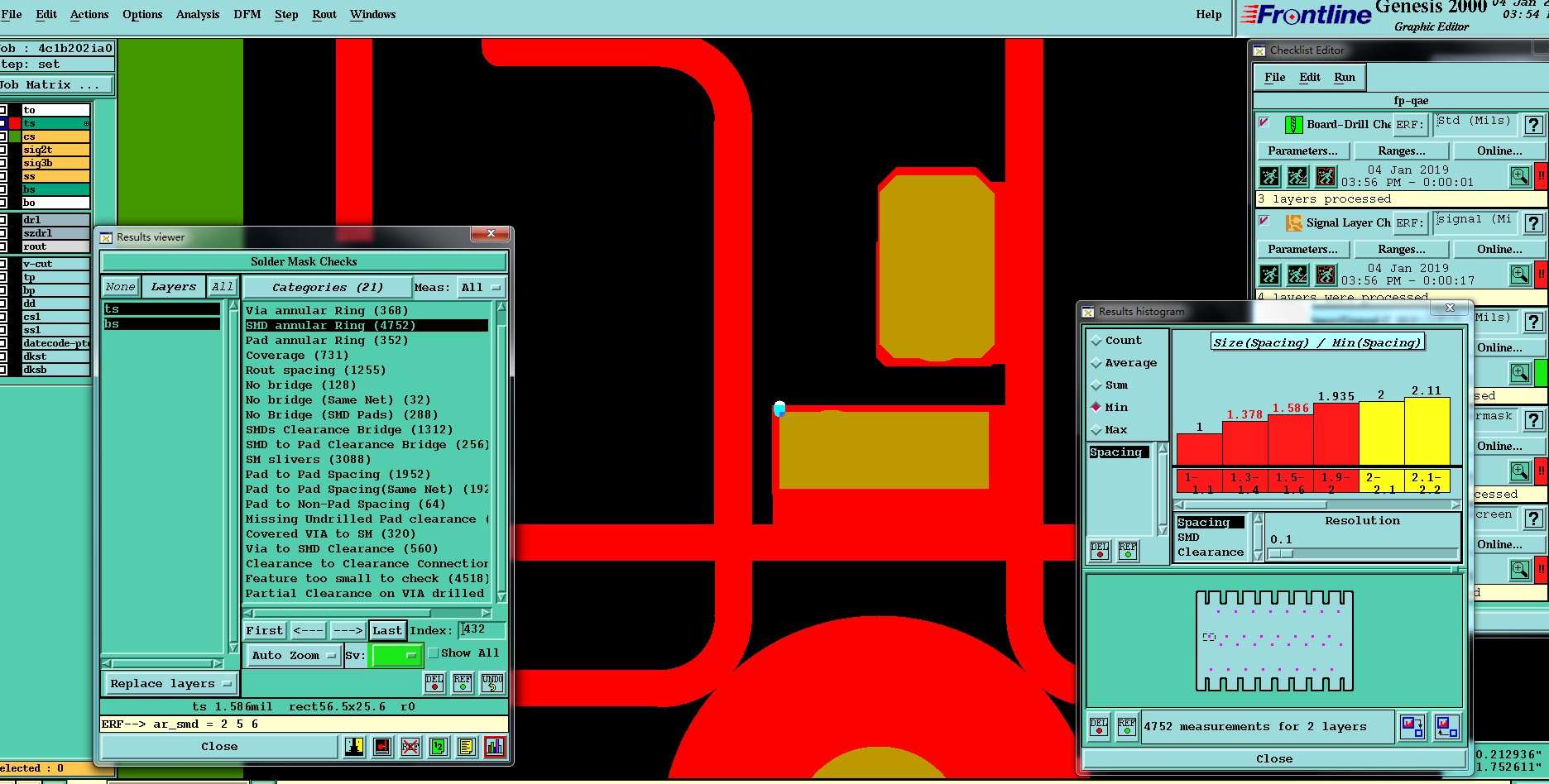Click the red-outlined run icon under Board-Drill check
This screenshot has width=1549, height=784.
1326,176
